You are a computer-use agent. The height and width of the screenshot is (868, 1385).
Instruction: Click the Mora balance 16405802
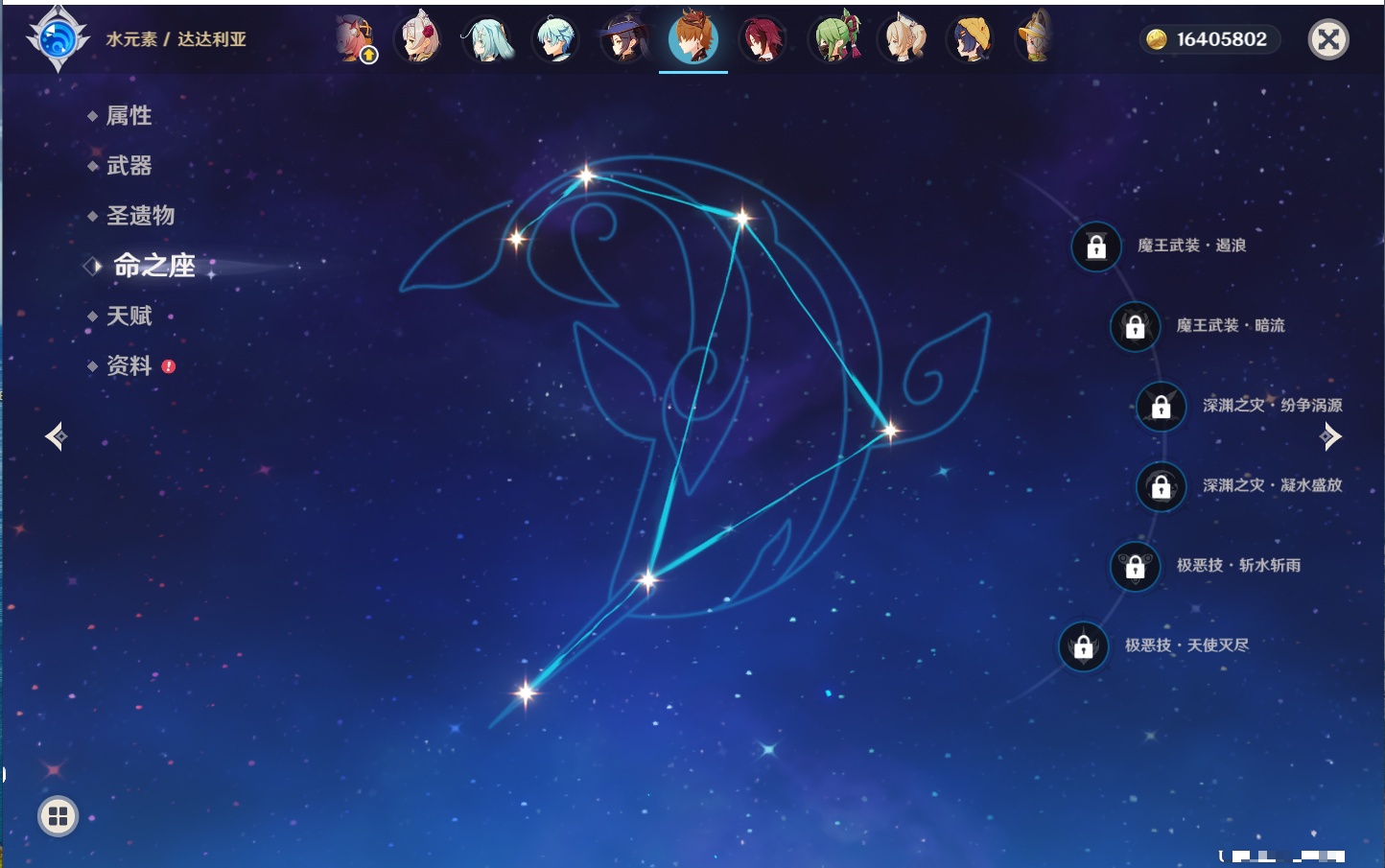[1222, 39]
